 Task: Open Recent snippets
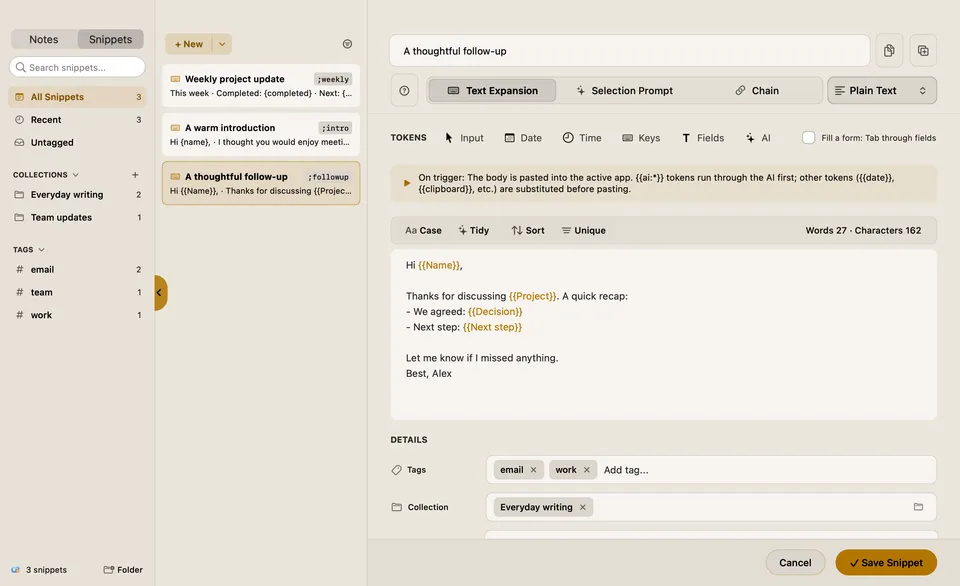[x=77, y=119]
